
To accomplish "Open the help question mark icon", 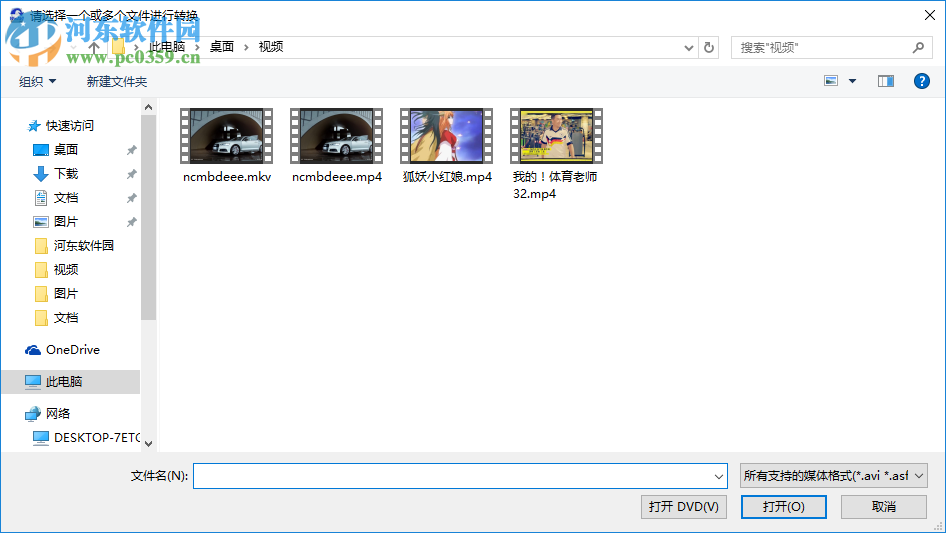I will (x=921, y=81).
